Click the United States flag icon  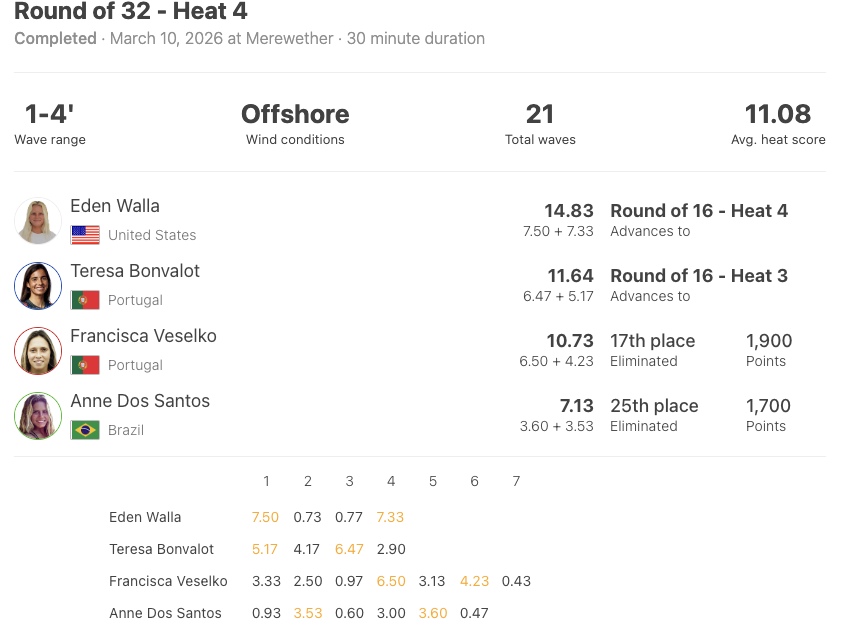coord(85,235)
